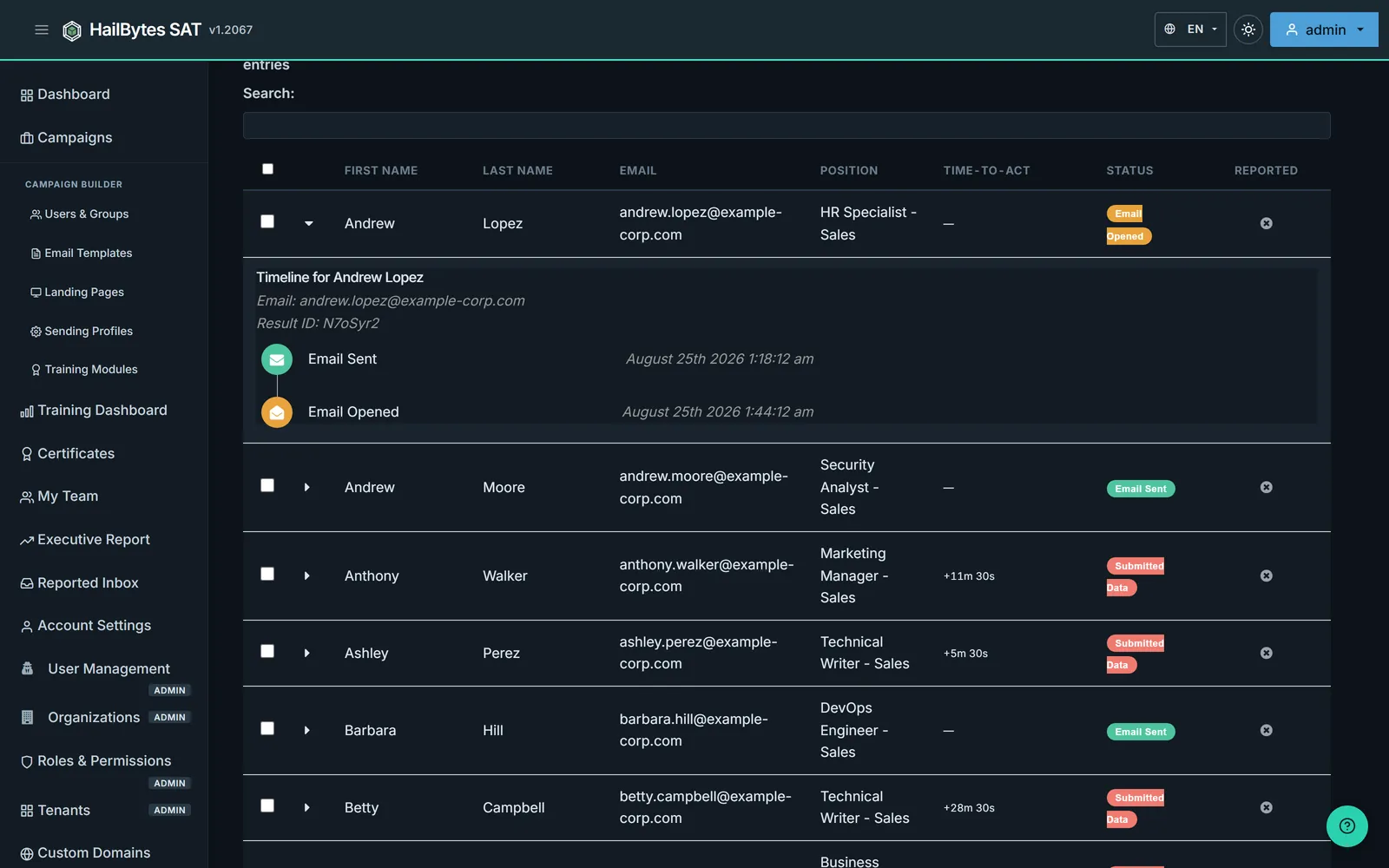Image resolution: width=1389 pixels, height=868 pixels.
Task: Go to Training Dashboard
Action: pyautogui.click(x=94, y=411)
